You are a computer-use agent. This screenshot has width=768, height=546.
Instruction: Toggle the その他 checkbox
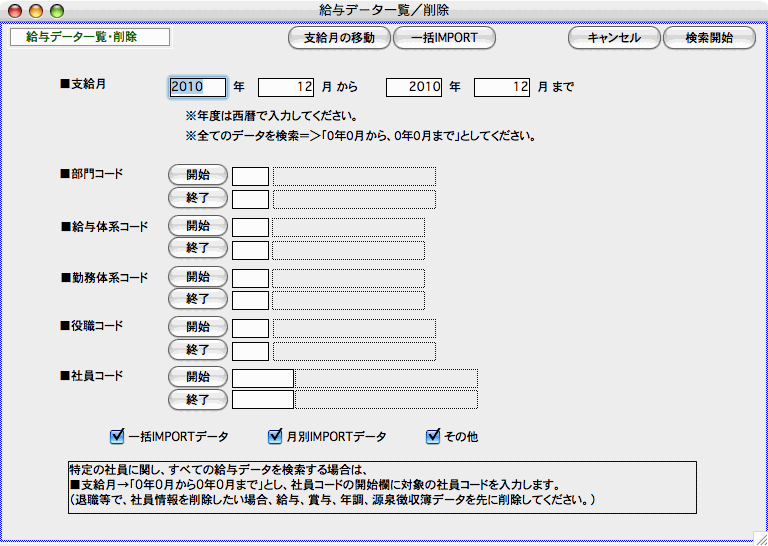coord(433,436)
